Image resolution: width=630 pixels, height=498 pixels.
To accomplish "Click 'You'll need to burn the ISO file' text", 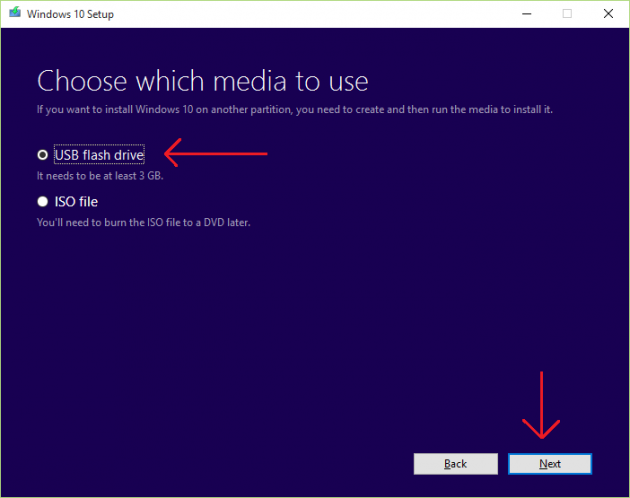I will point(143,222).
